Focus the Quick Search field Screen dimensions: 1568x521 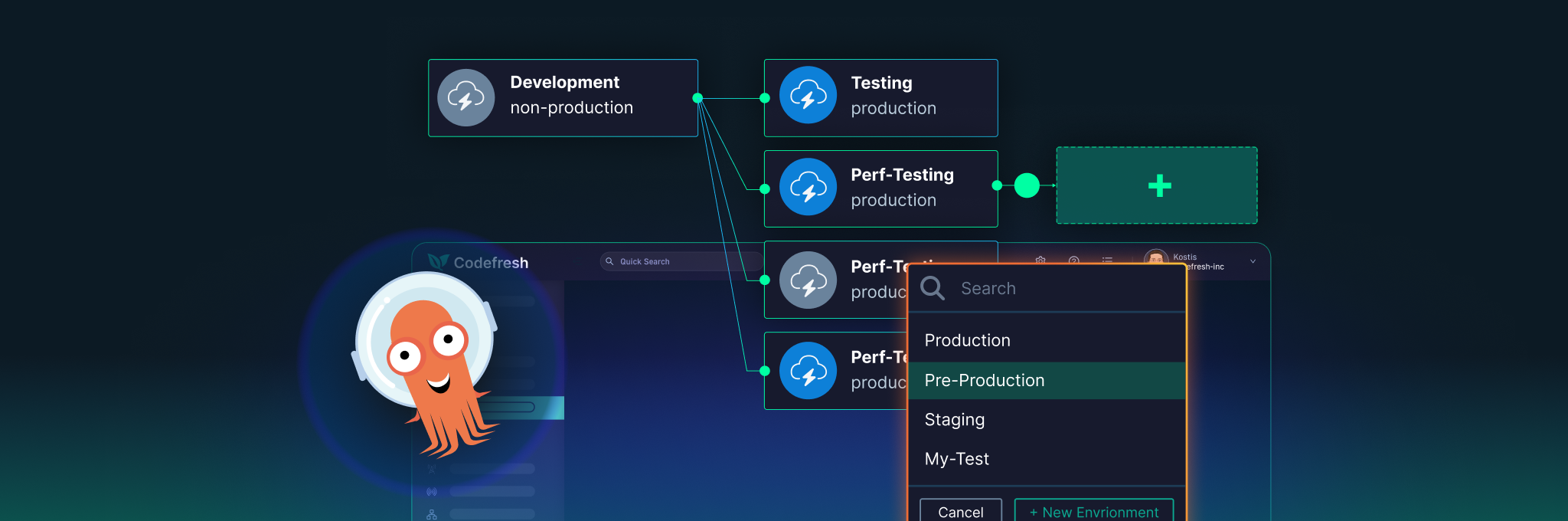tap(678, 261)
